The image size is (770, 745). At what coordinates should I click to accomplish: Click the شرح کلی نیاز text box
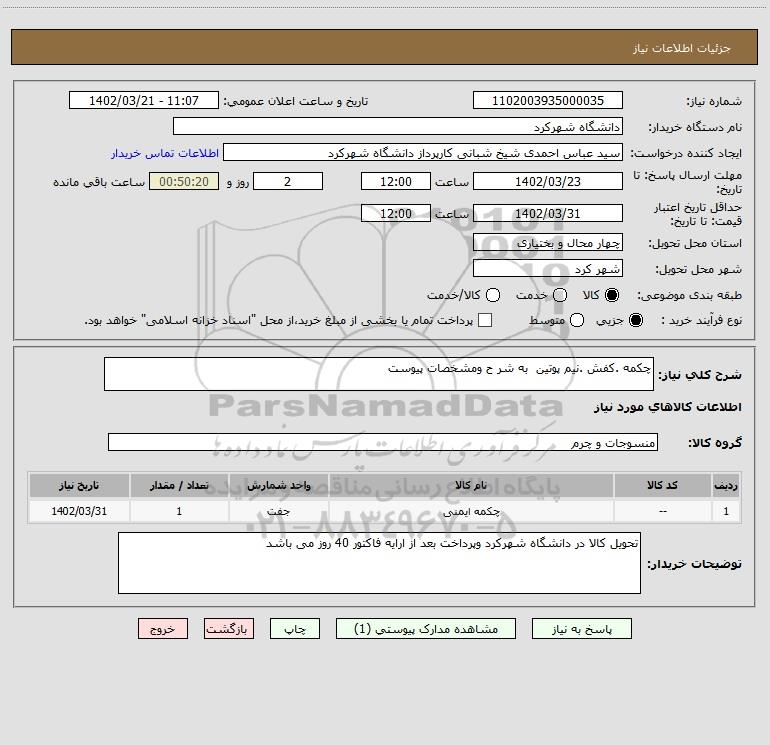coord(379,374)
